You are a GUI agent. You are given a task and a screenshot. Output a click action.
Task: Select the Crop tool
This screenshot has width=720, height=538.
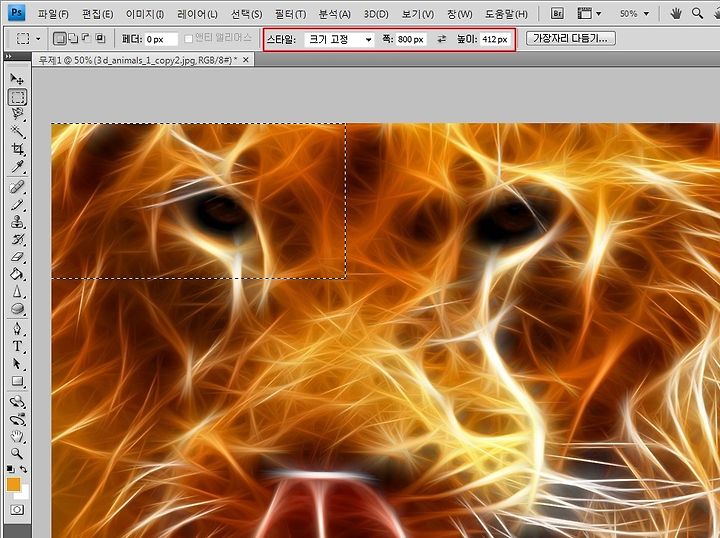coord(17,149)
